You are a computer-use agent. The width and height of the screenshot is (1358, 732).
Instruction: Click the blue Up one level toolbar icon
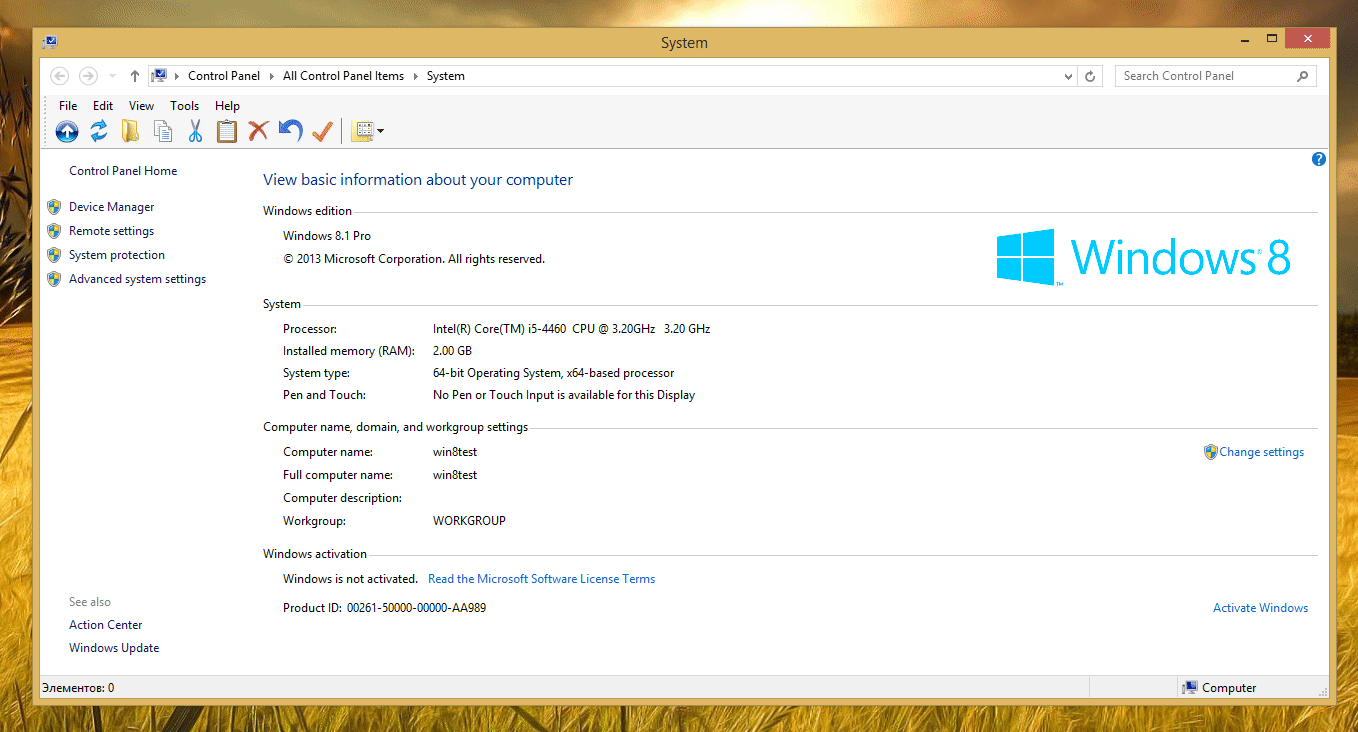point(67,131)
